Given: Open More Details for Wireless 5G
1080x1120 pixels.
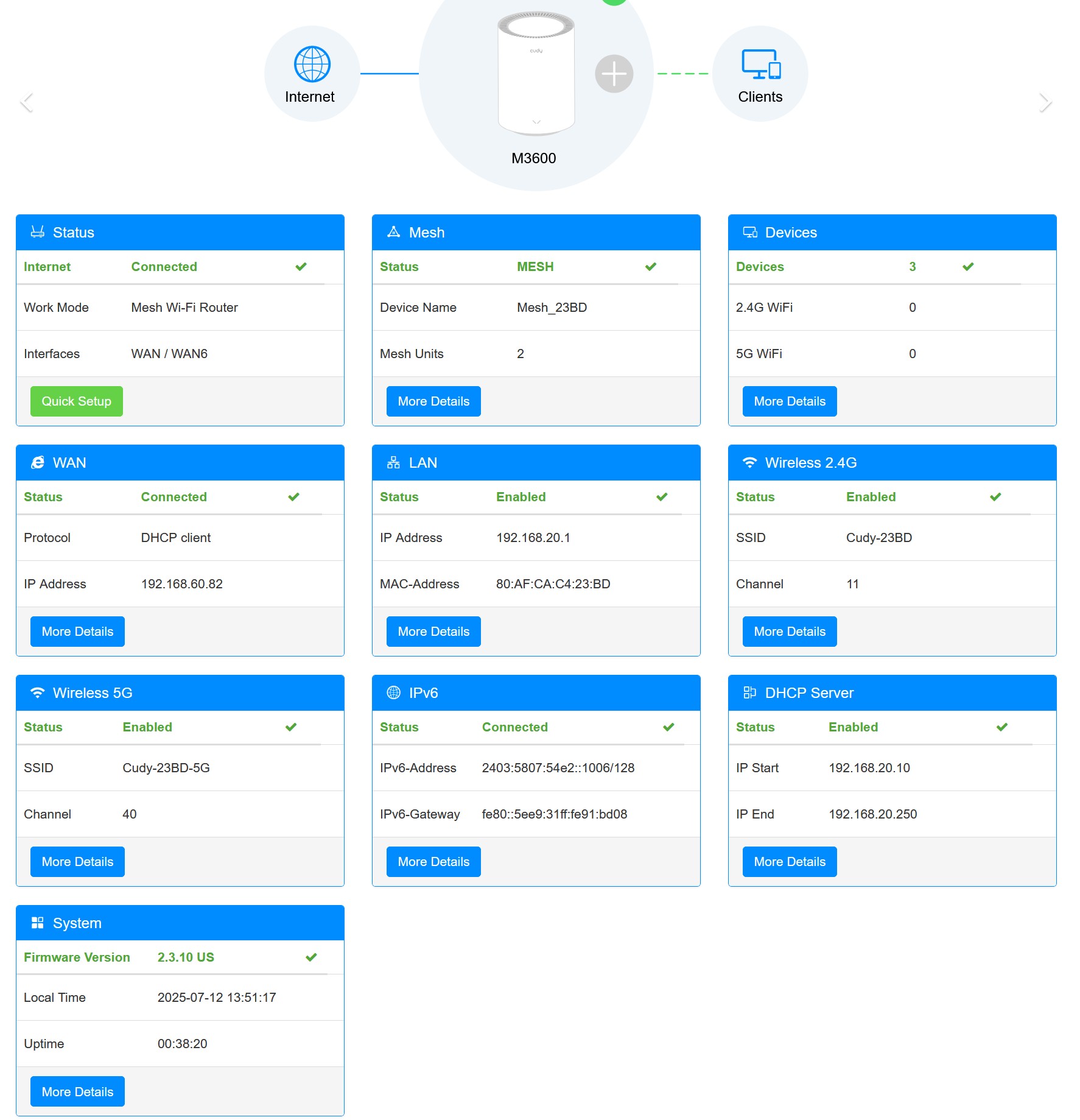Looking at the screenshot, I should [x=77, y=862].
